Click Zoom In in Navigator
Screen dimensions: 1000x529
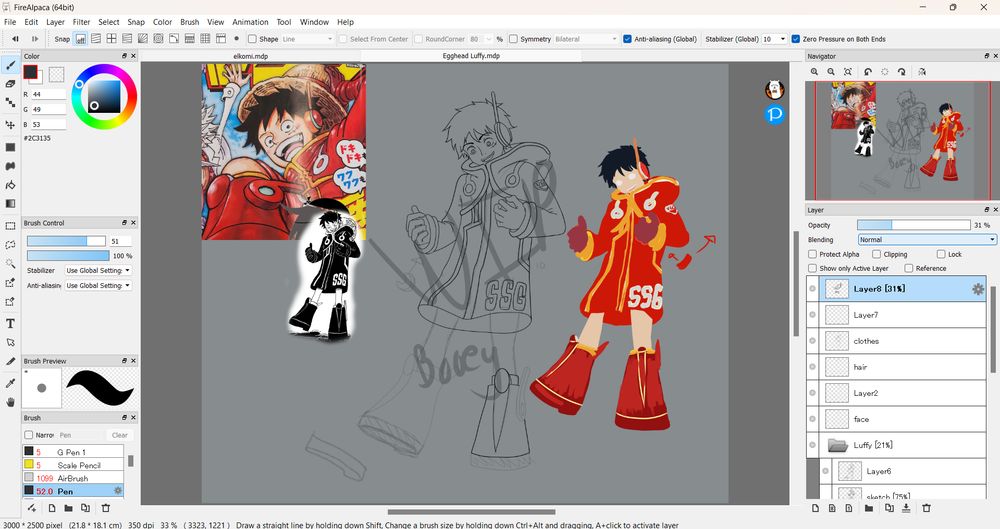[814, 72]
